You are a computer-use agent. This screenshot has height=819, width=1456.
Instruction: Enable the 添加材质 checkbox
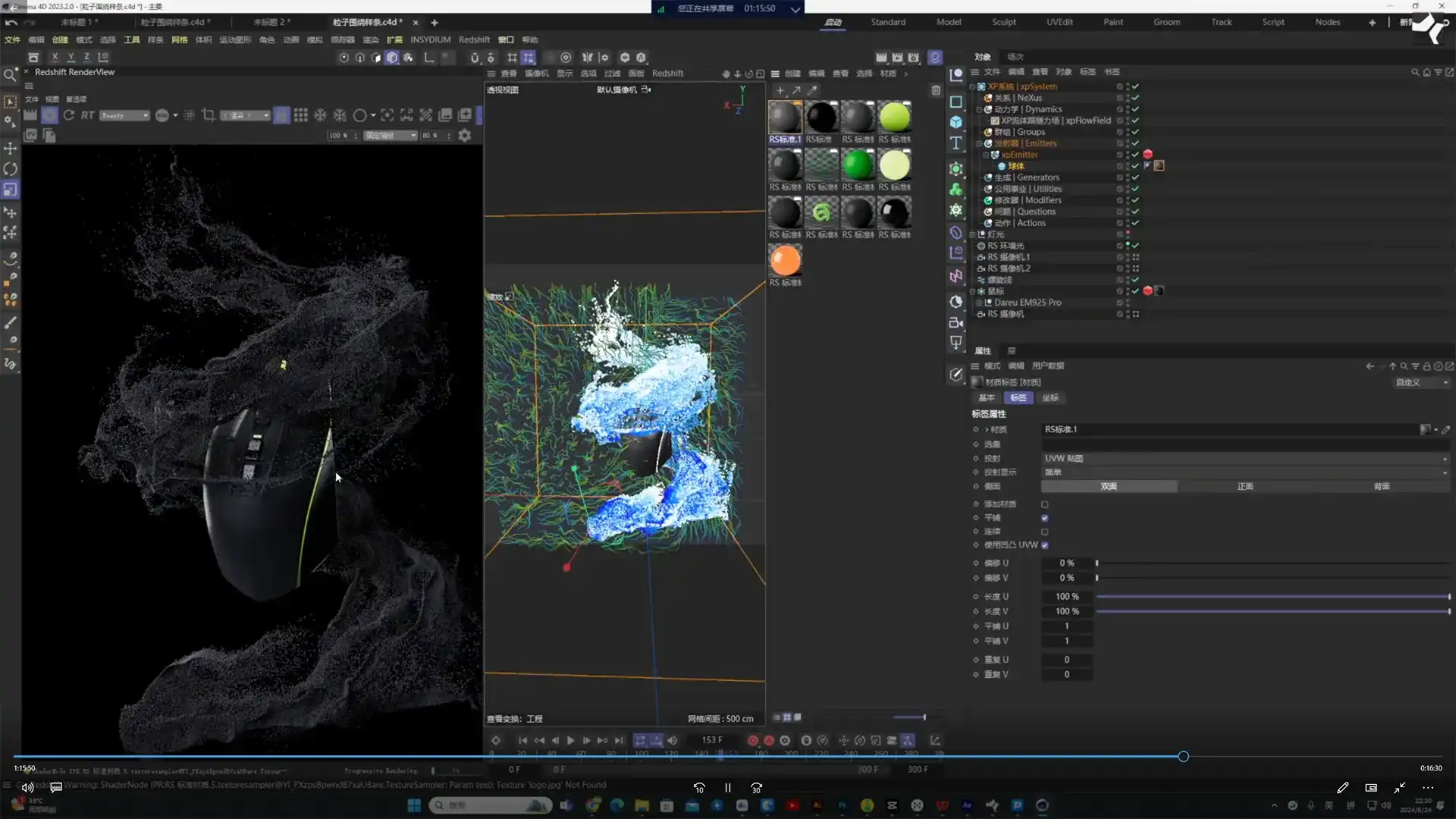coord(1045,504)
